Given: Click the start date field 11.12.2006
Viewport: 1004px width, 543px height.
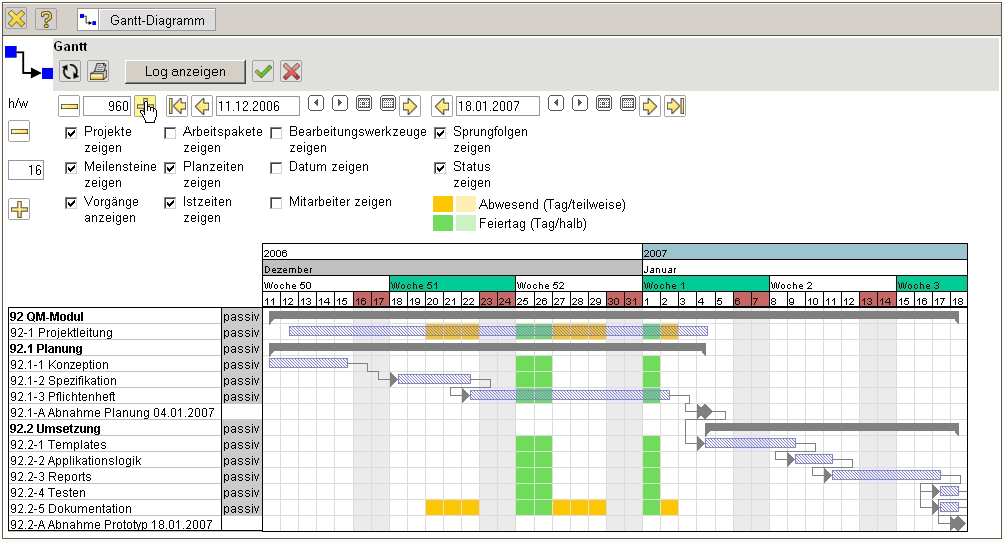Looking at the screenshot, I should (258, 105).
